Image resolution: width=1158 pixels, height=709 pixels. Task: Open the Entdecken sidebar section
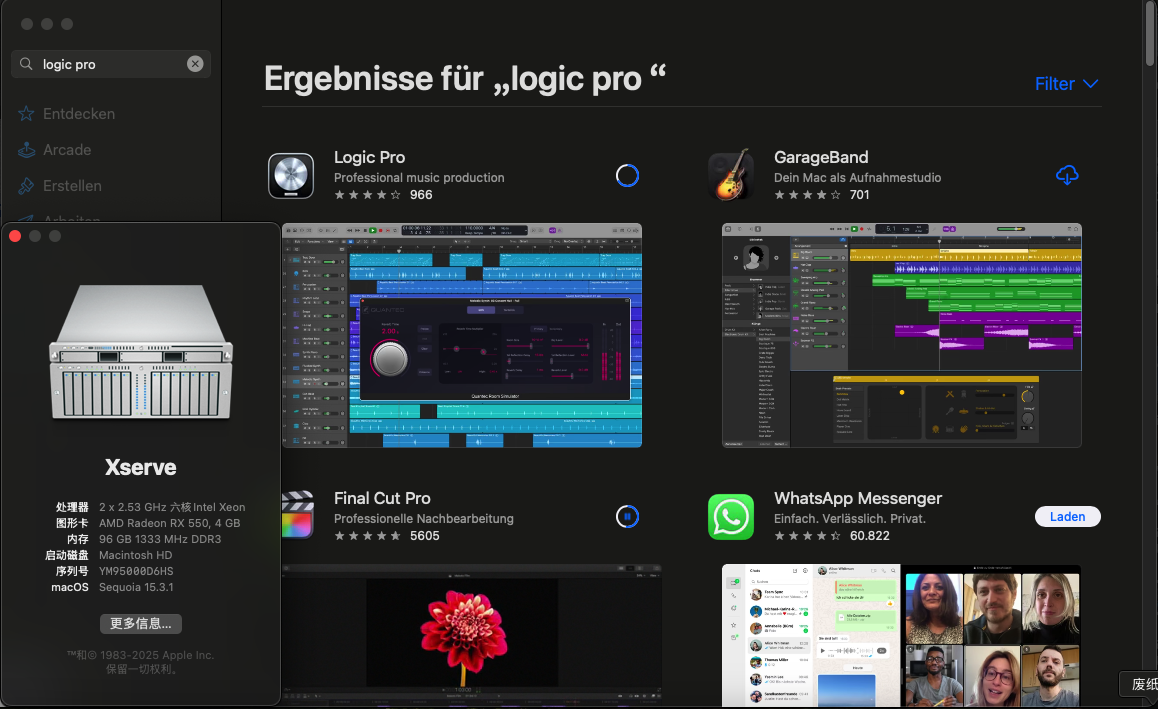click(x=79, y=114)
